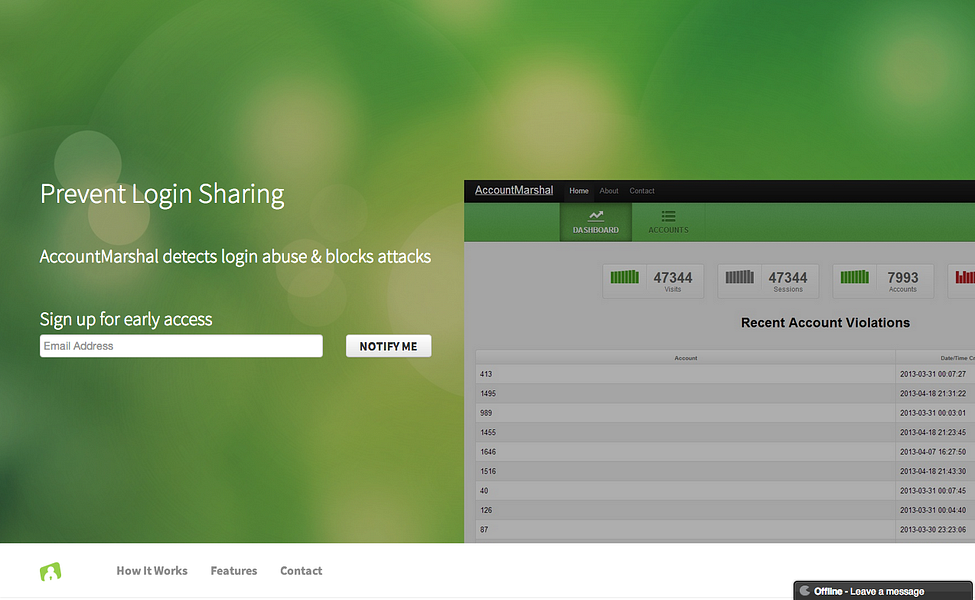The height and width of the screenshot is (600, 975).
Task: Open the How It Works link
Action: click(152, 571)
